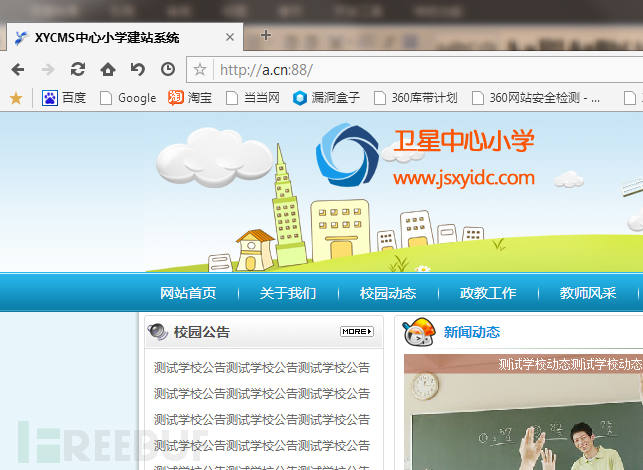This screenshot has width=643, height=470.
Task: Open a new tab with the plus button
Action: [x=266, y=35]
